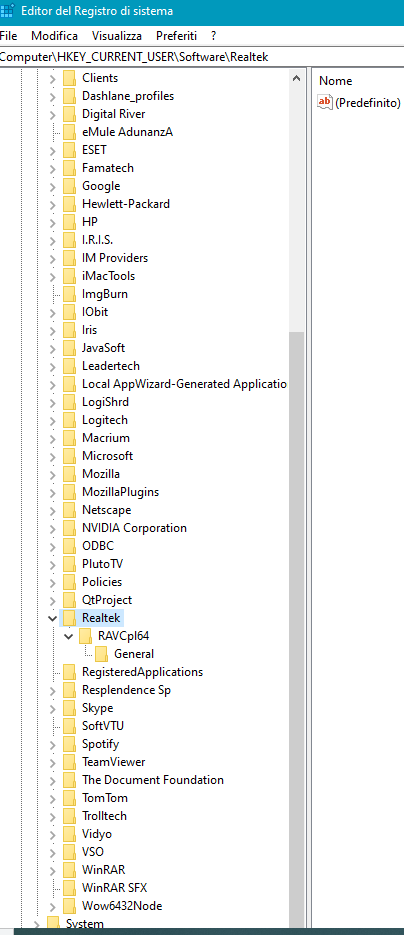Expand the Microsoft key

click(52, 456)
